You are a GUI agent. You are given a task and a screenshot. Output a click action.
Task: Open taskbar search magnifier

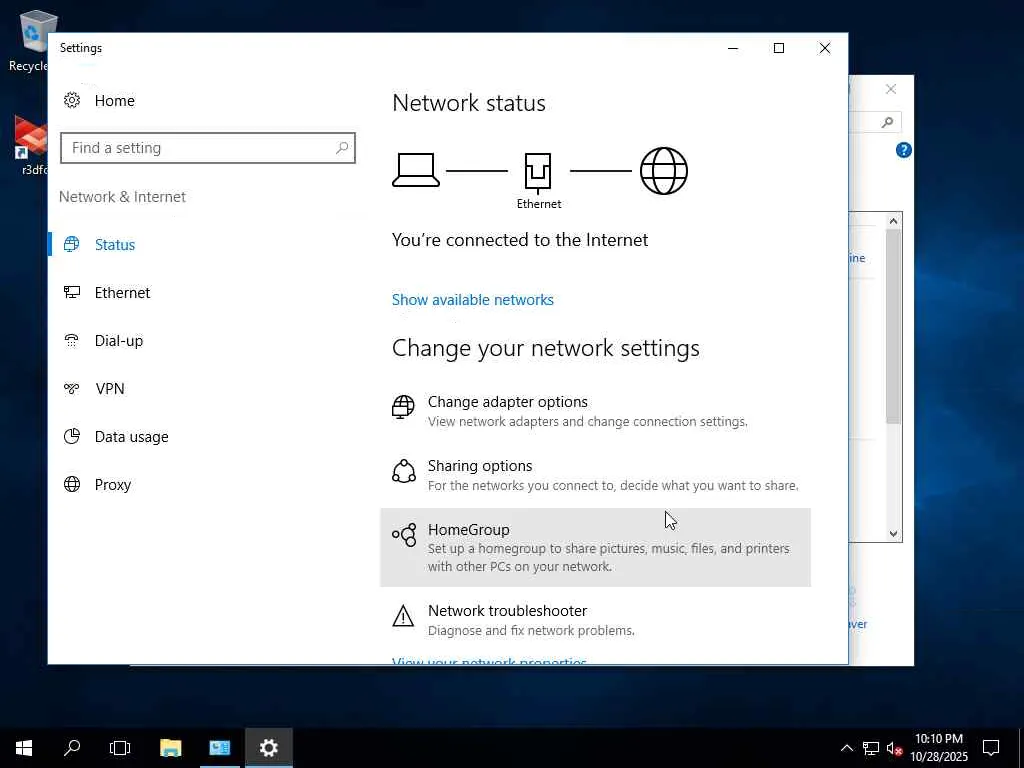coord(72,748)
